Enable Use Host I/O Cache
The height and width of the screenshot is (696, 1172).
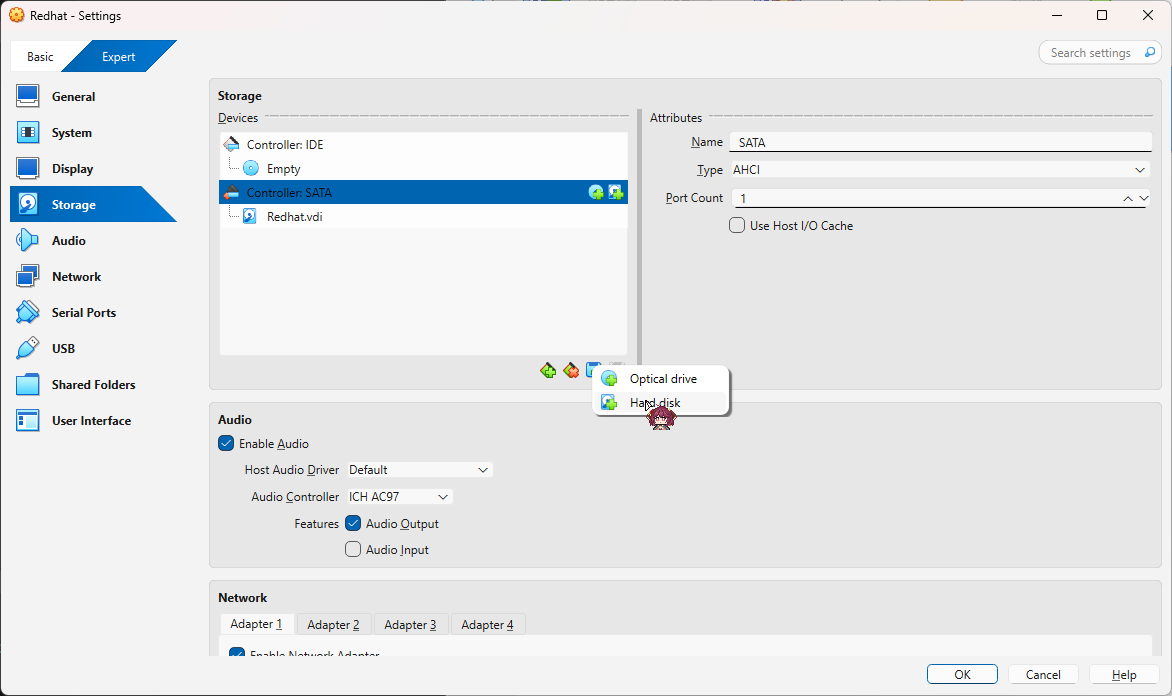tap(737, 225)
